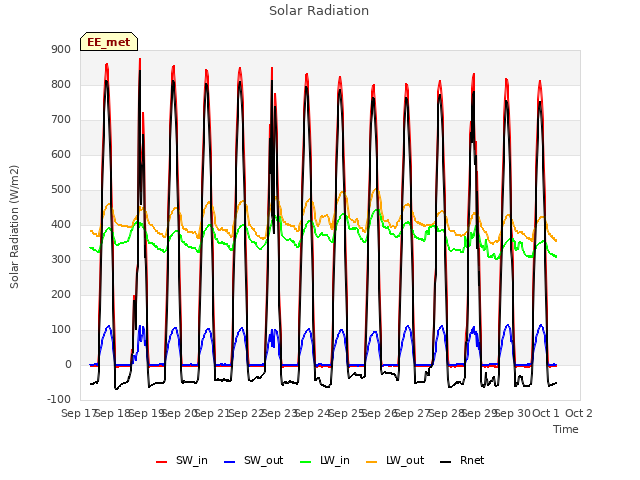This screenshot has height=480, width=640.
Task: Click the Time x-axis label
Action: pos(566,429)
